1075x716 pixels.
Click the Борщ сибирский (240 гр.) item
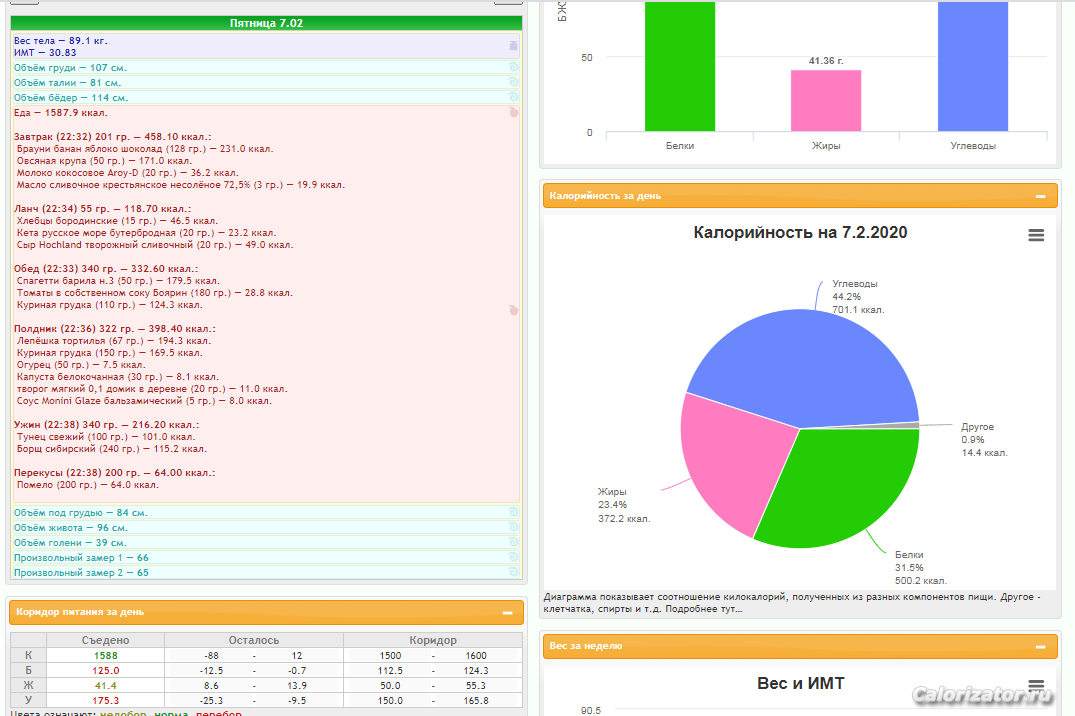click(112, 449)
